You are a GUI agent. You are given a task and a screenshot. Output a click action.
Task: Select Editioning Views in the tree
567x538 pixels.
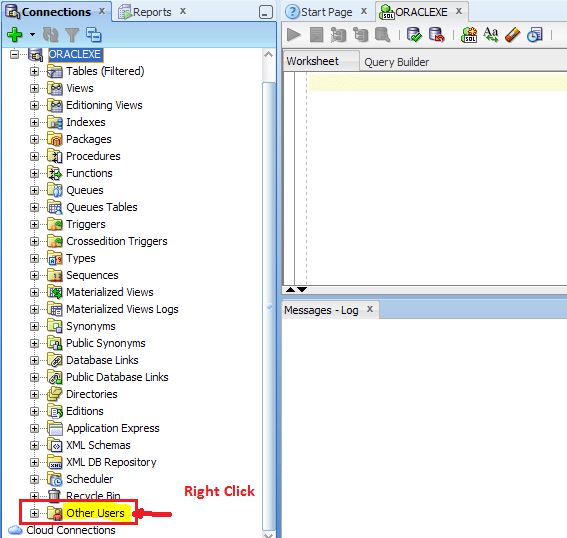[x=104, y=105]
